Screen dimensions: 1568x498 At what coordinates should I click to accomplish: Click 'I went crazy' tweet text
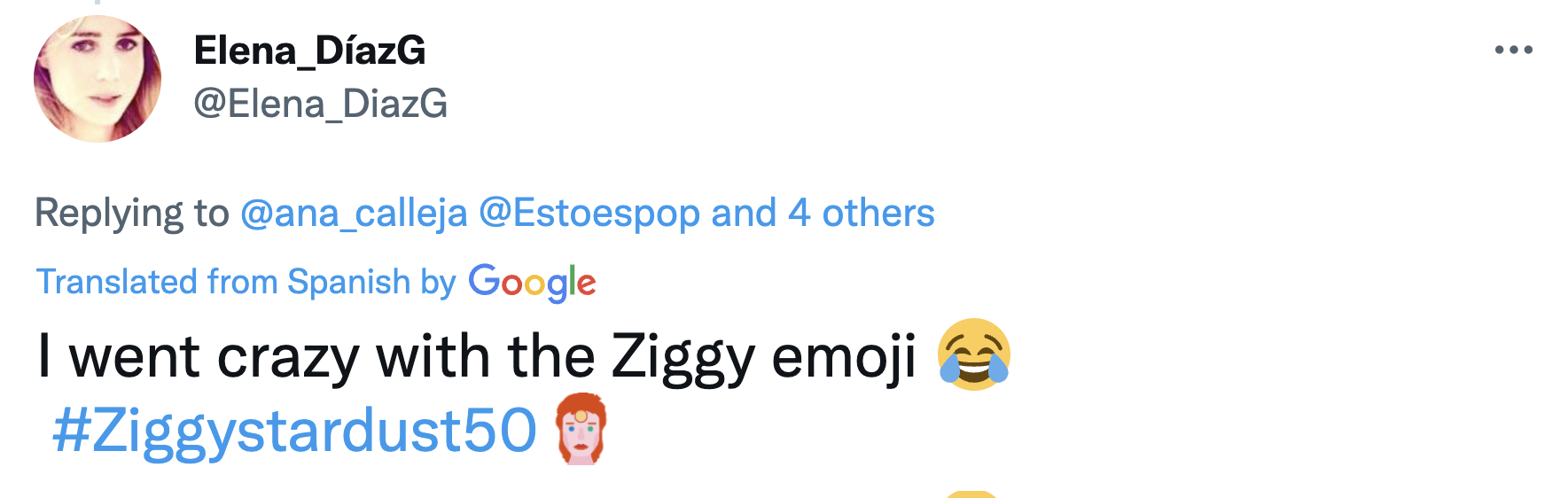point(199,357)
